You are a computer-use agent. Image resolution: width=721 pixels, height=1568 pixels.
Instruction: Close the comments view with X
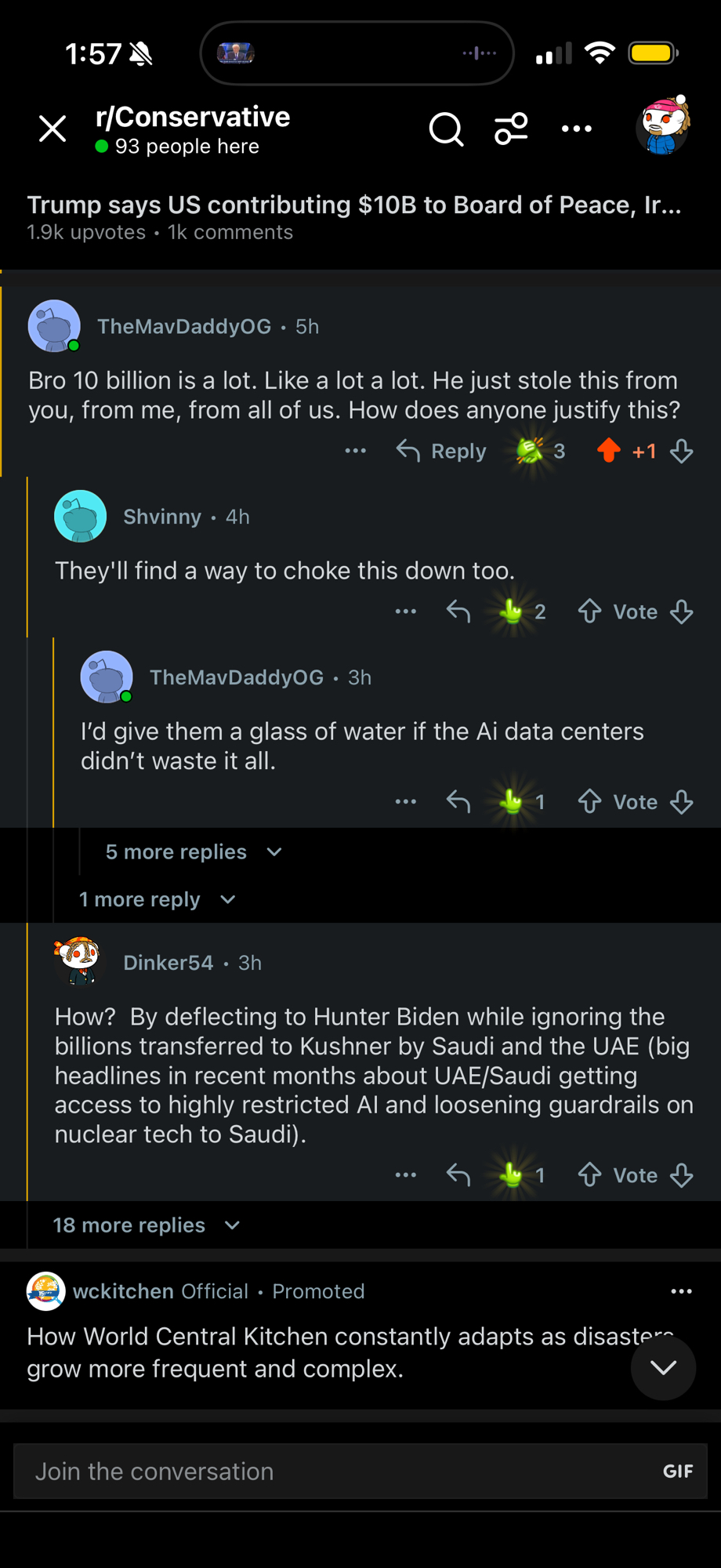pos(53,129)
